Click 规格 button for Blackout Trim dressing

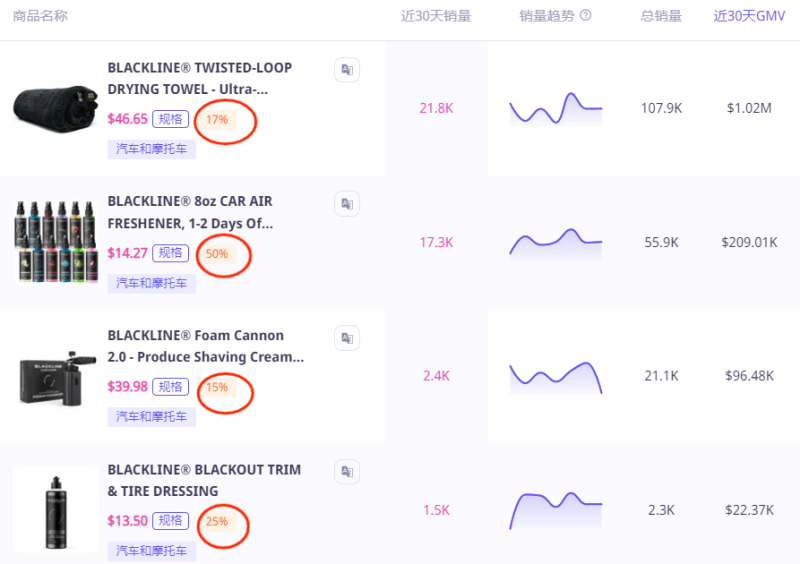point(171,520)
